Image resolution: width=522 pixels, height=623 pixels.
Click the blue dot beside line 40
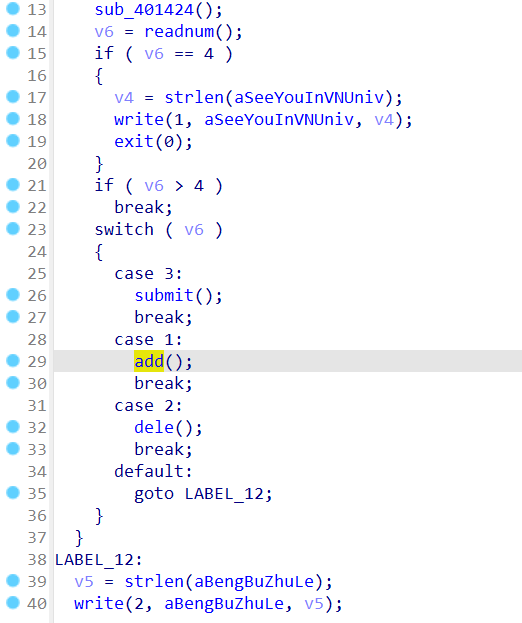13,602
